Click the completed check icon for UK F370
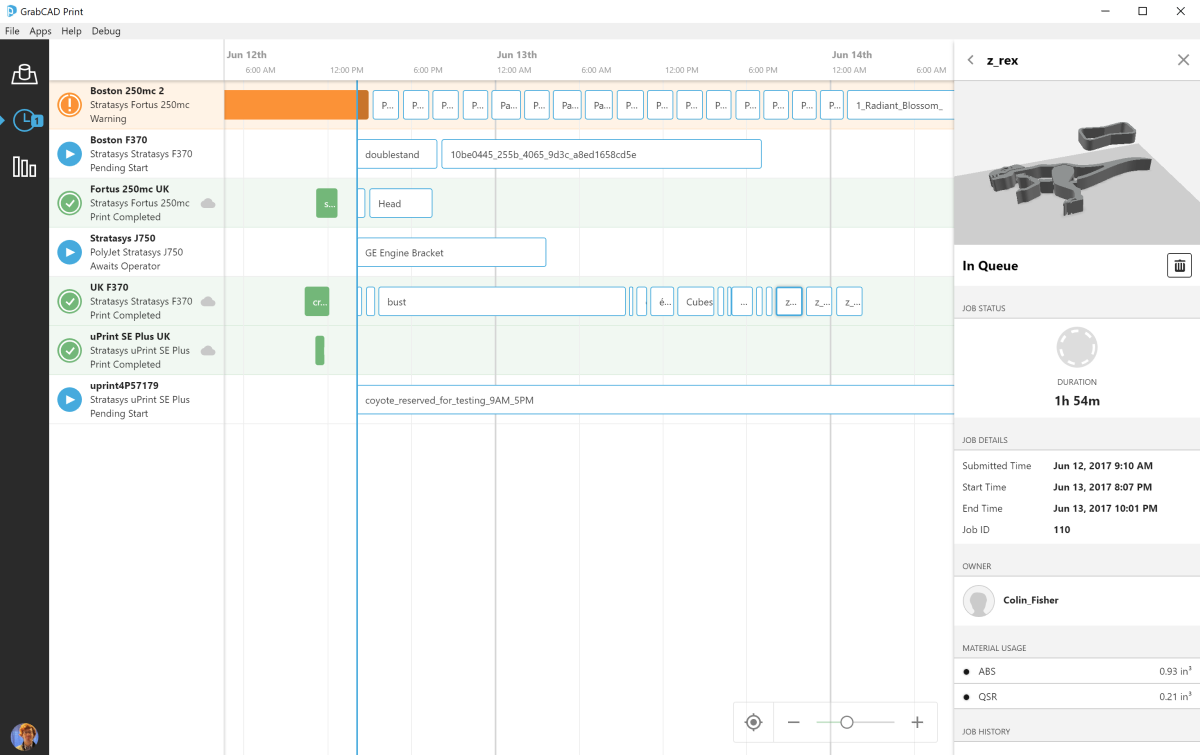This screenshot has width=1200, height=755. click(x=69, y=301)
